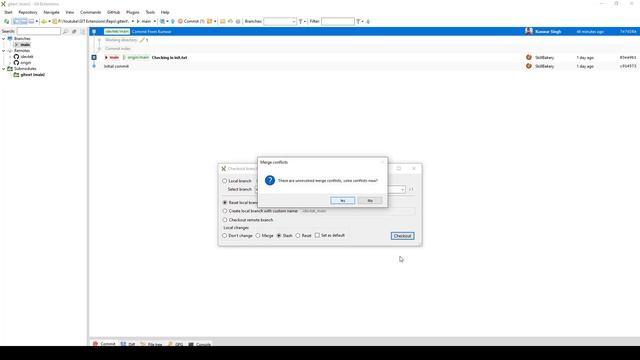Select the Local branch radio button

tap(224, 181)
